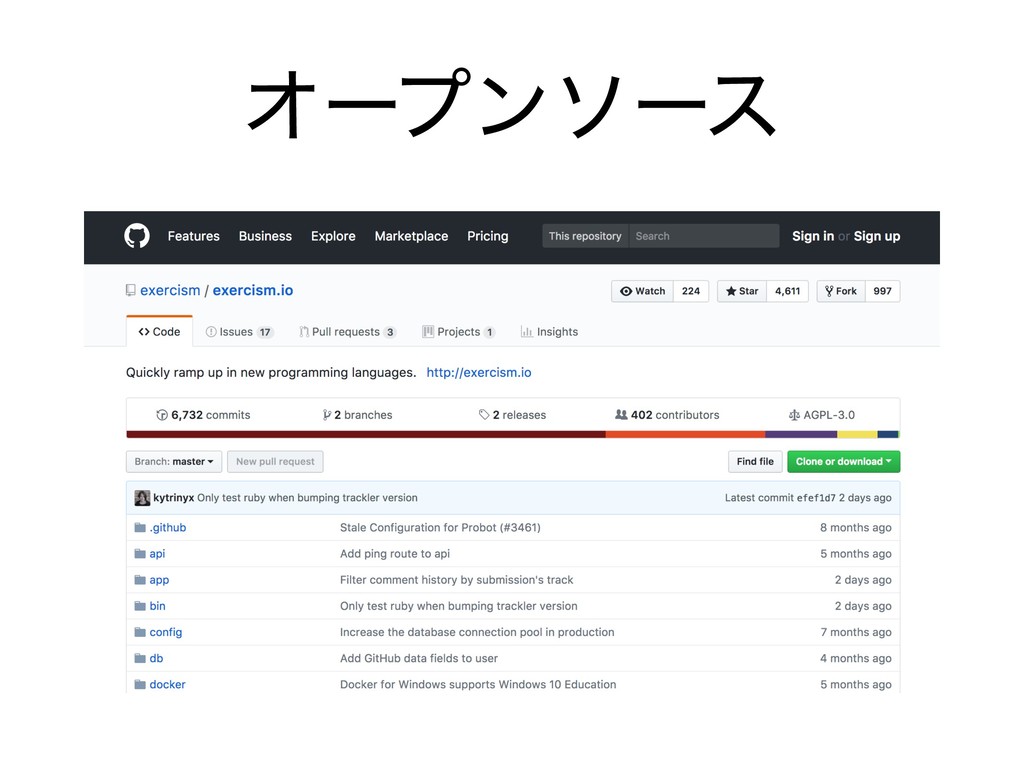Click the repository book icon
This screenshot has height=768, width=1024.
click(x=131, y=291)
